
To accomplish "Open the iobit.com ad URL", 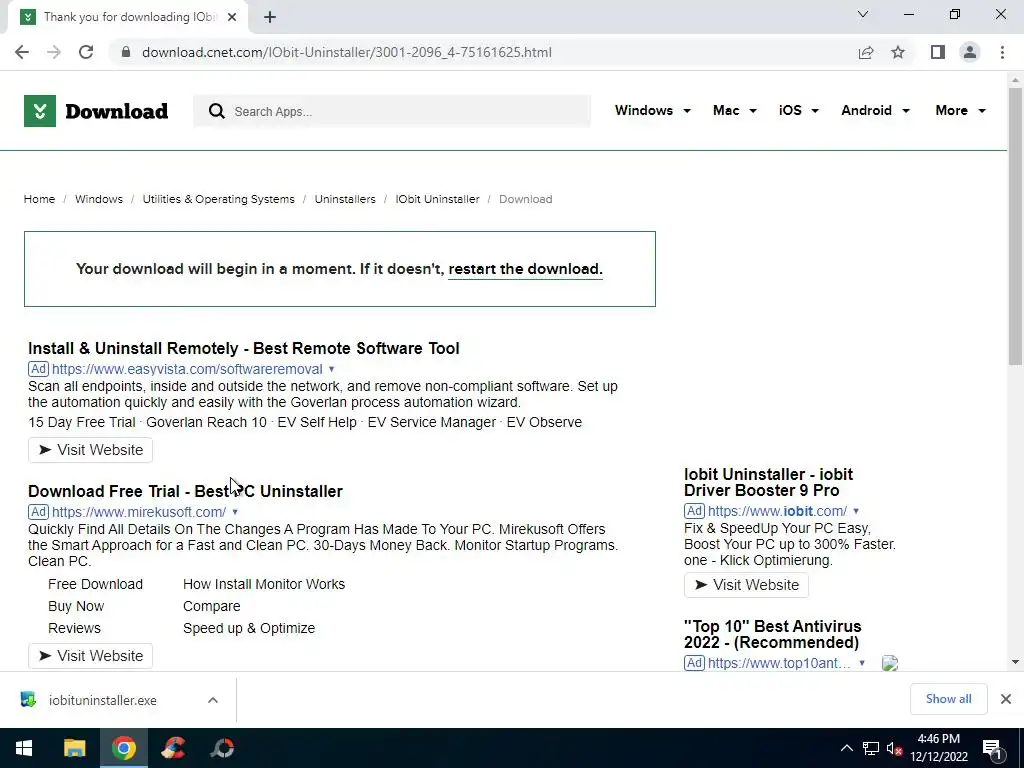I will pos(777,511).
